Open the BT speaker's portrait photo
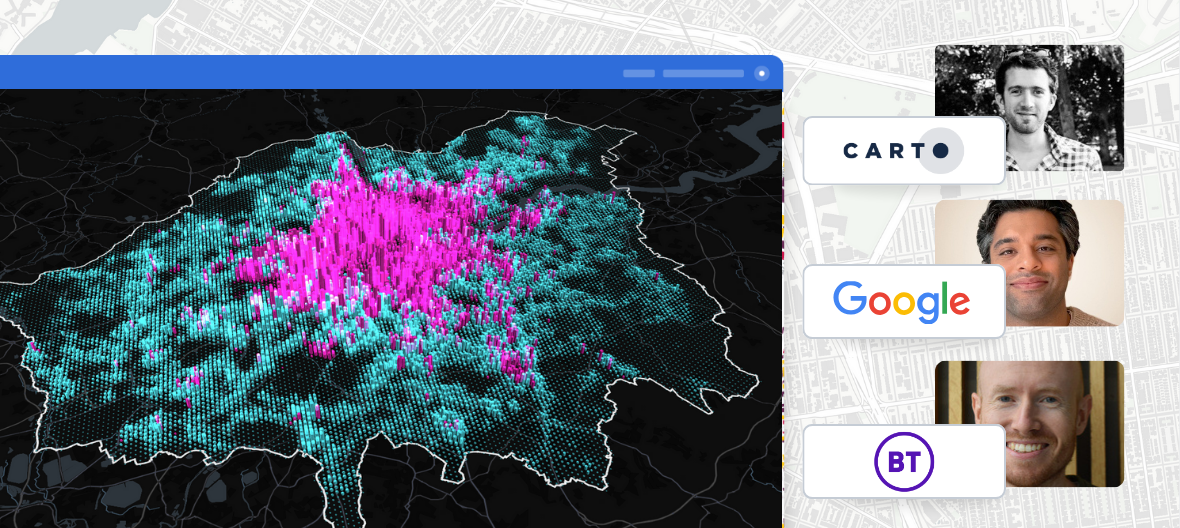 (1029, 423)
